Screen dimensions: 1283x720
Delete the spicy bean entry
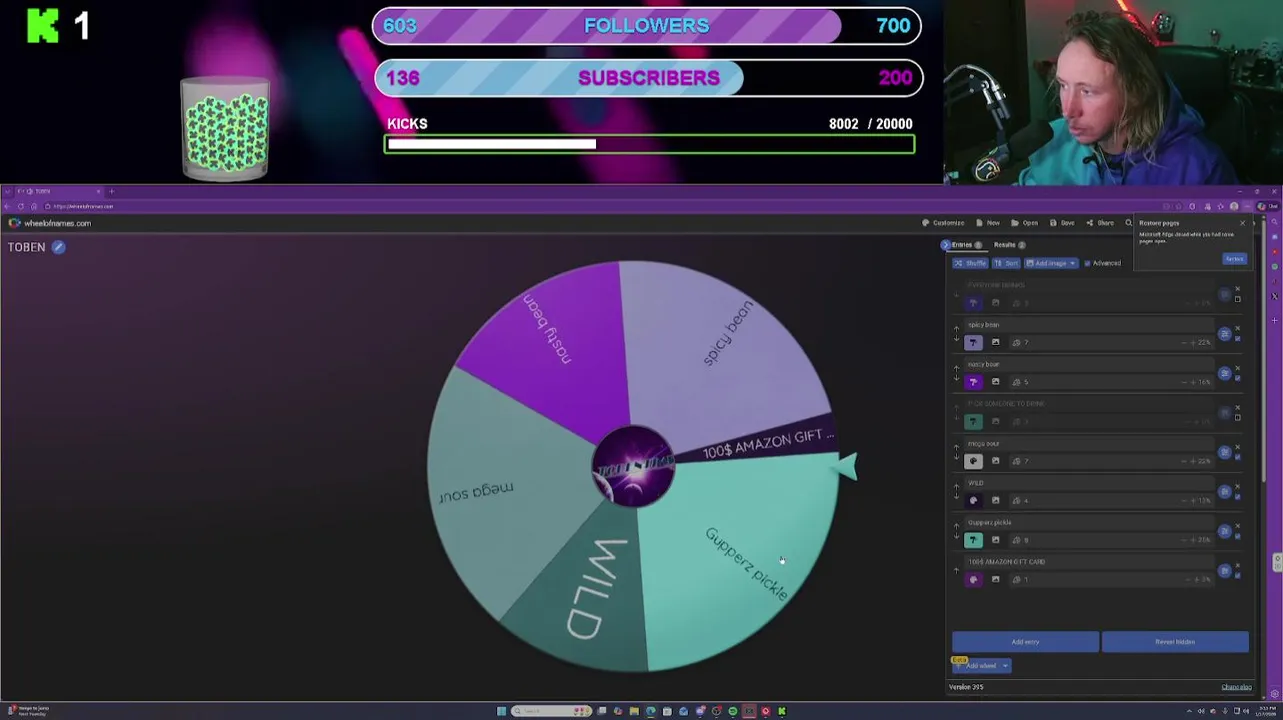1238,328
